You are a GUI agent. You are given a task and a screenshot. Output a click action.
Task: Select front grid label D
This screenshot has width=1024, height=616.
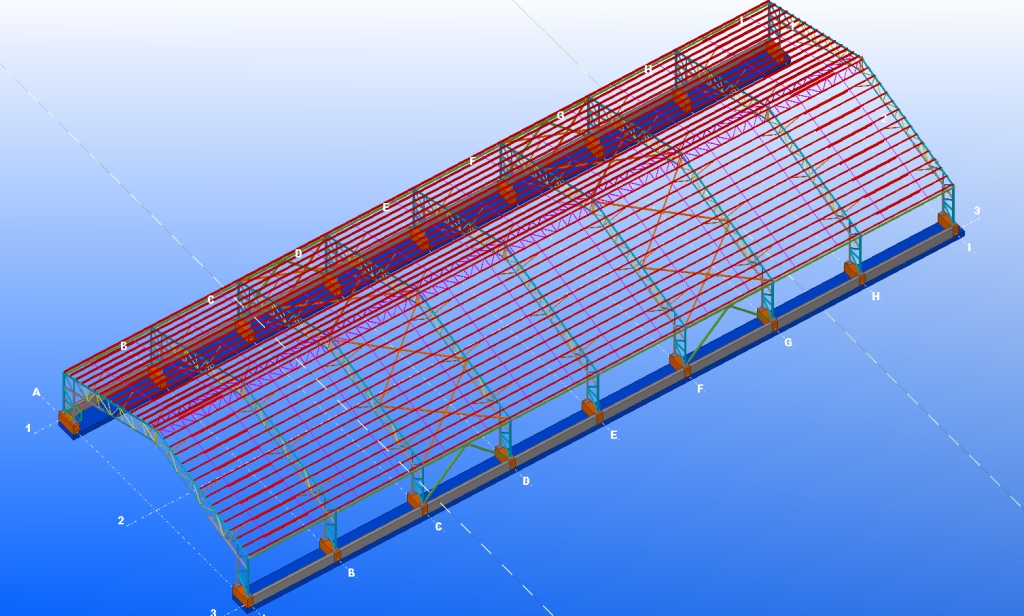coord(526,481)
